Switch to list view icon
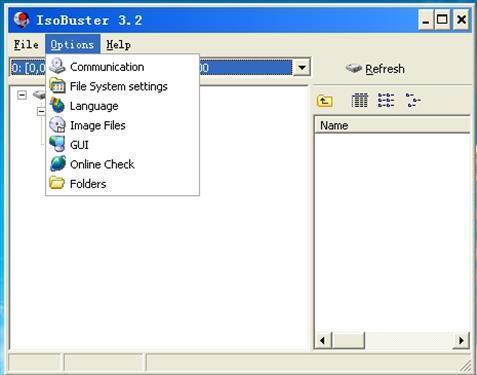This screenshot has width=477, height=375. [x=386, y=100]
